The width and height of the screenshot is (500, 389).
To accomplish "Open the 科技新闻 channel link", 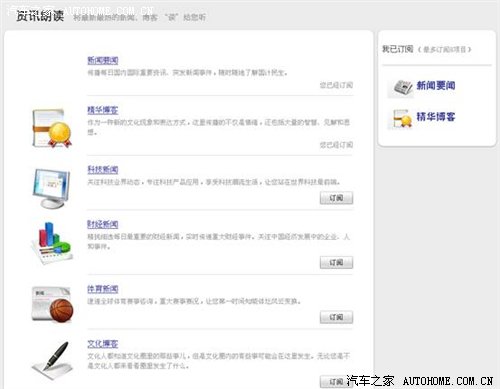I will (x=103, y=170).
